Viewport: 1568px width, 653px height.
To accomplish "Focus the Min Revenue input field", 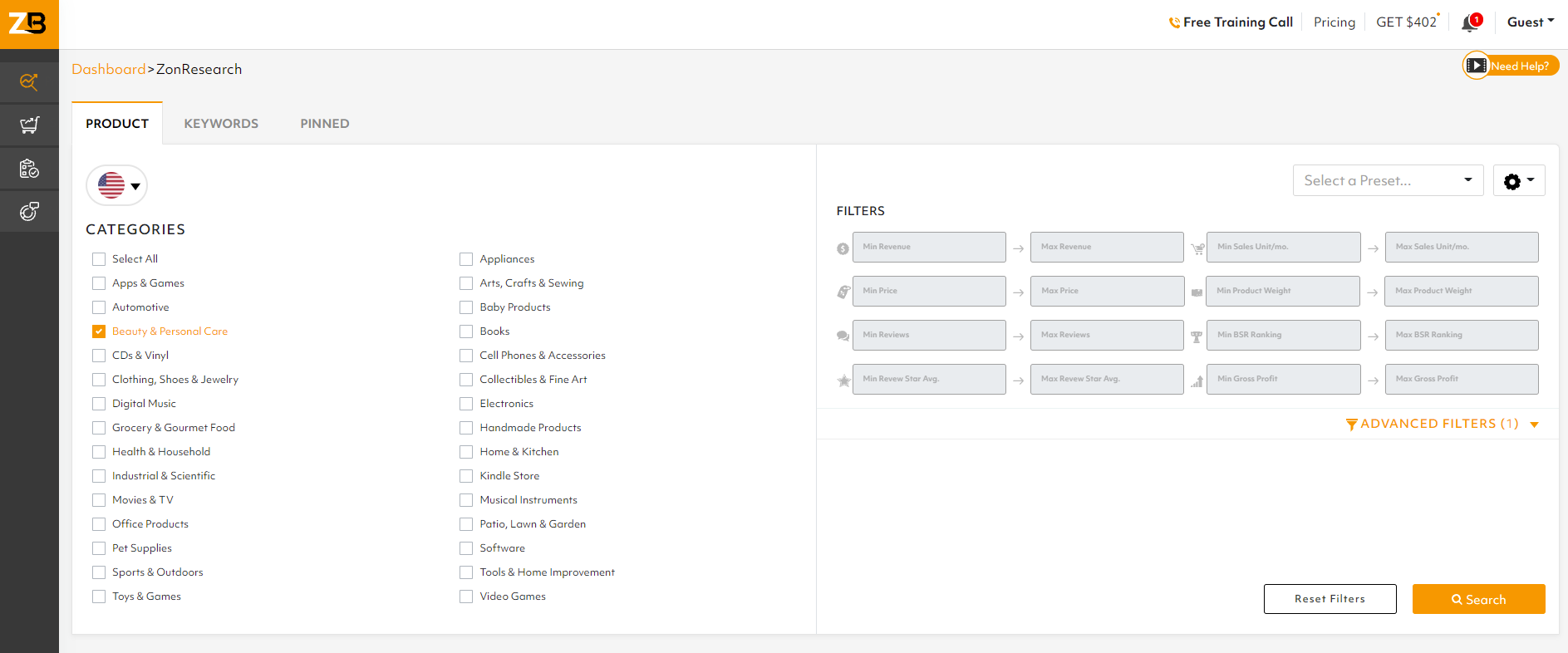I will click(929, 247).
